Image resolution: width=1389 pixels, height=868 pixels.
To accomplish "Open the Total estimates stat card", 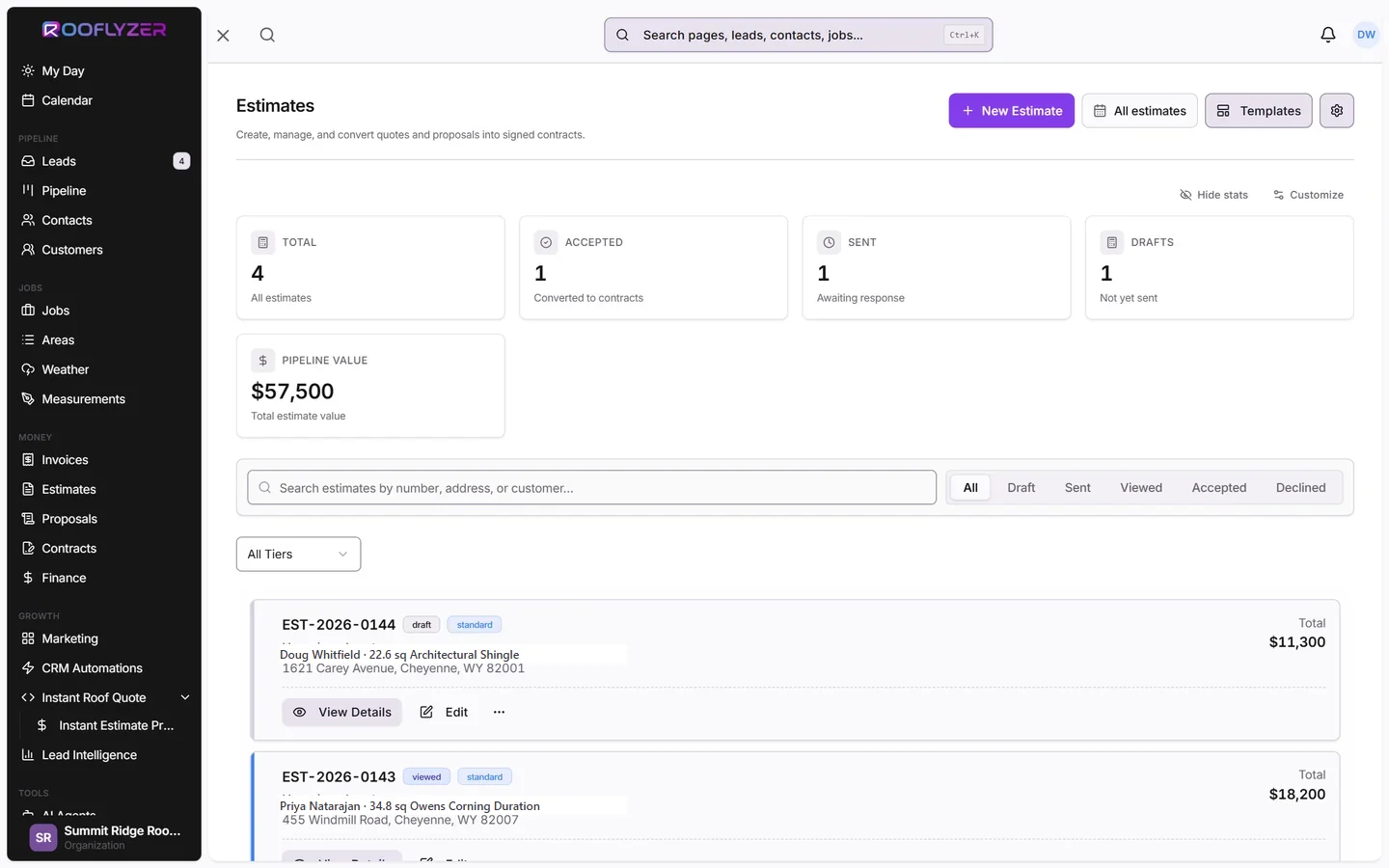I will click(370, 268).
